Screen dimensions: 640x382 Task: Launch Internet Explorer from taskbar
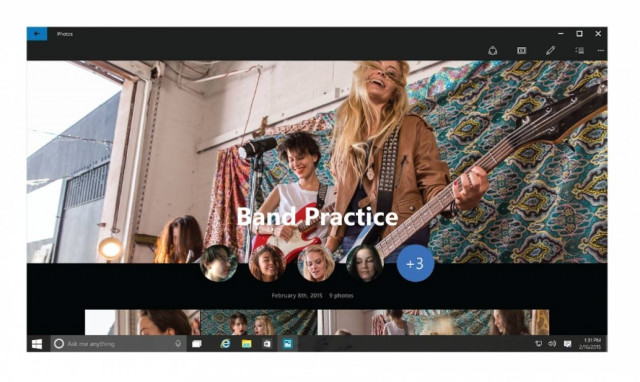pos(225,344)
